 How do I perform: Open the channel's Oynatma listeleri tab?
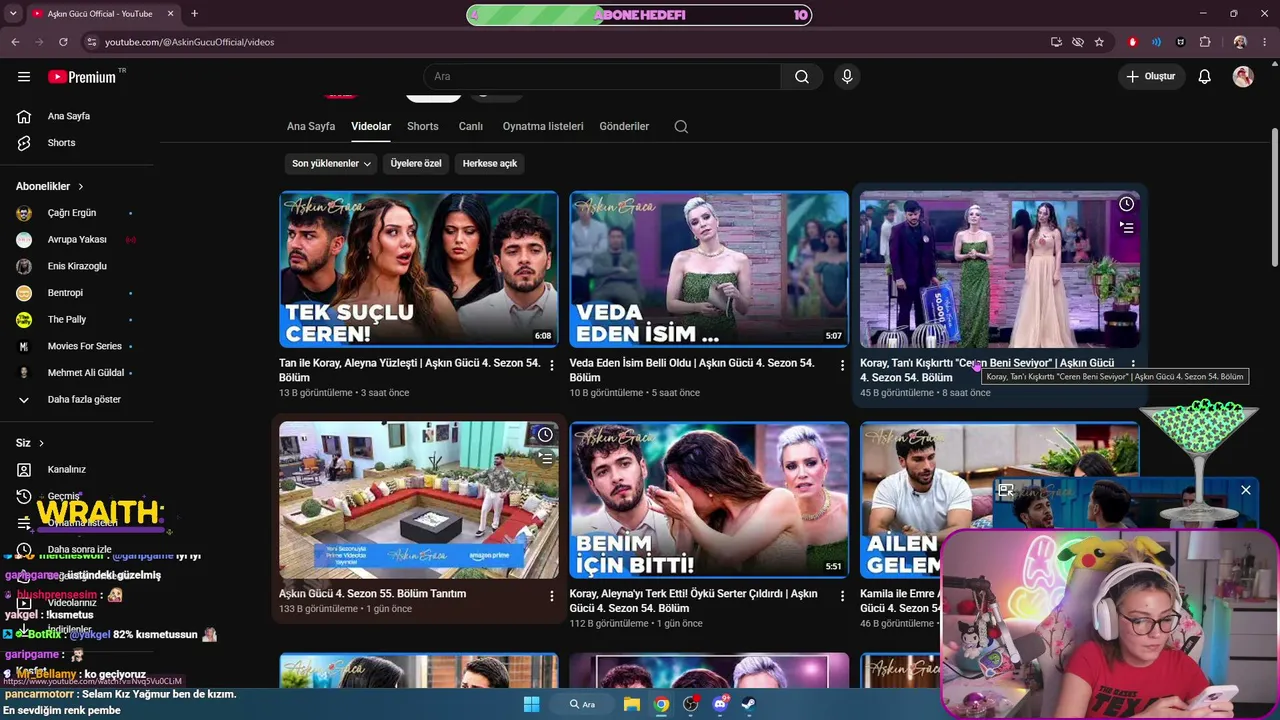[x=543, y=127]
